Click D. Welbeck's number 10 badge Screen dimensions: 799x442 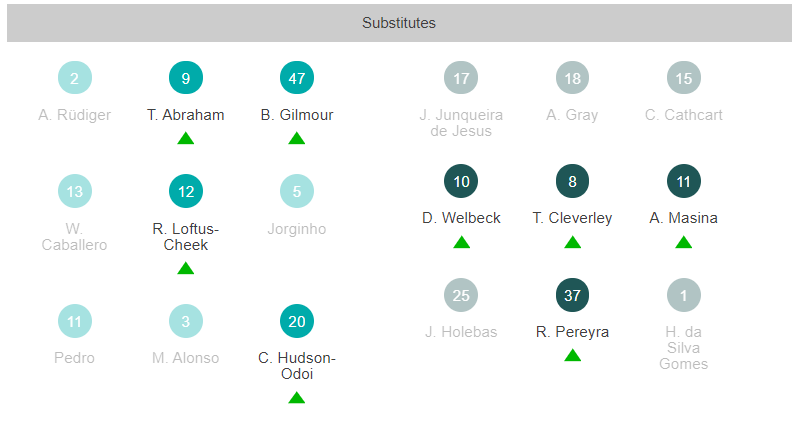click(461, 180)
